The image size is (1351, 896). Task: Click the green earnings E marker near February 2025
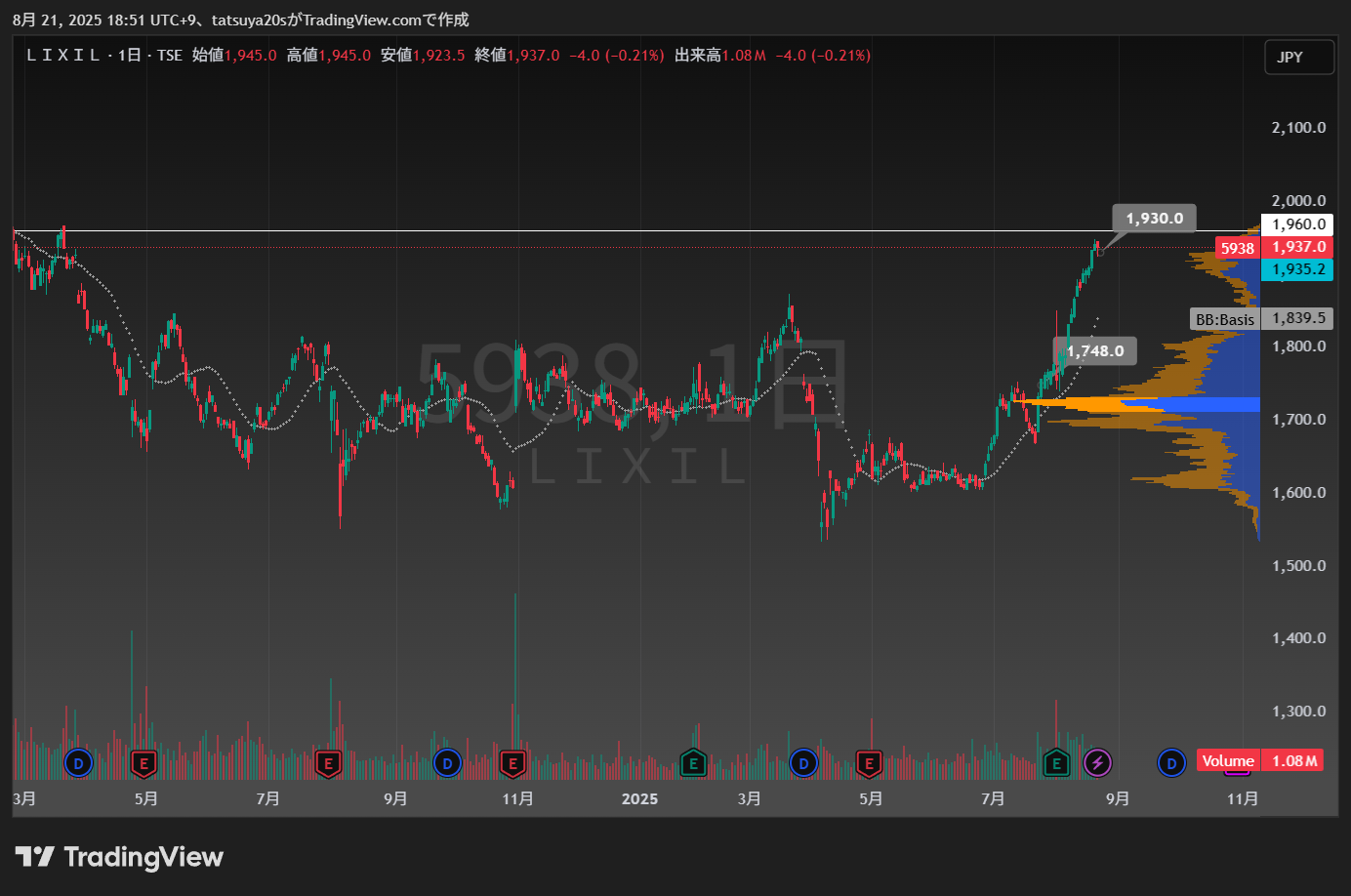[x=693, y=763]
